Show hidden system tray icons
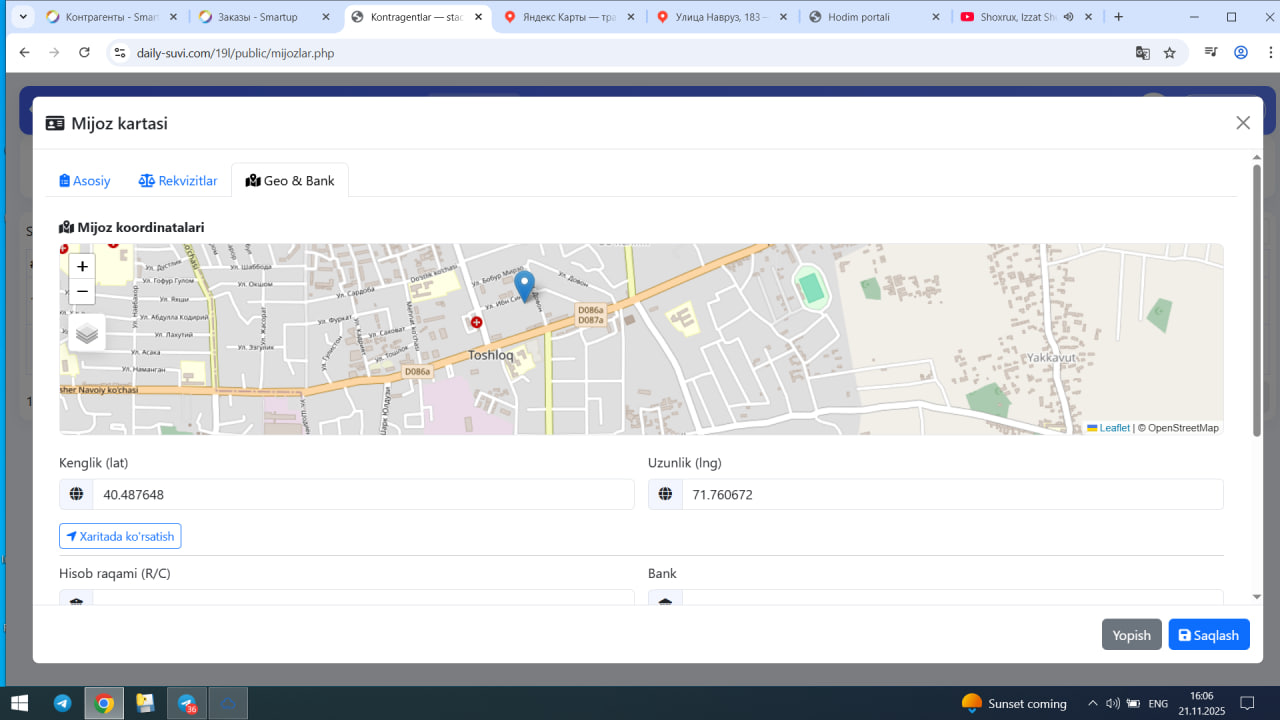Screen dimensions: 1280x720 point(1092,703)
